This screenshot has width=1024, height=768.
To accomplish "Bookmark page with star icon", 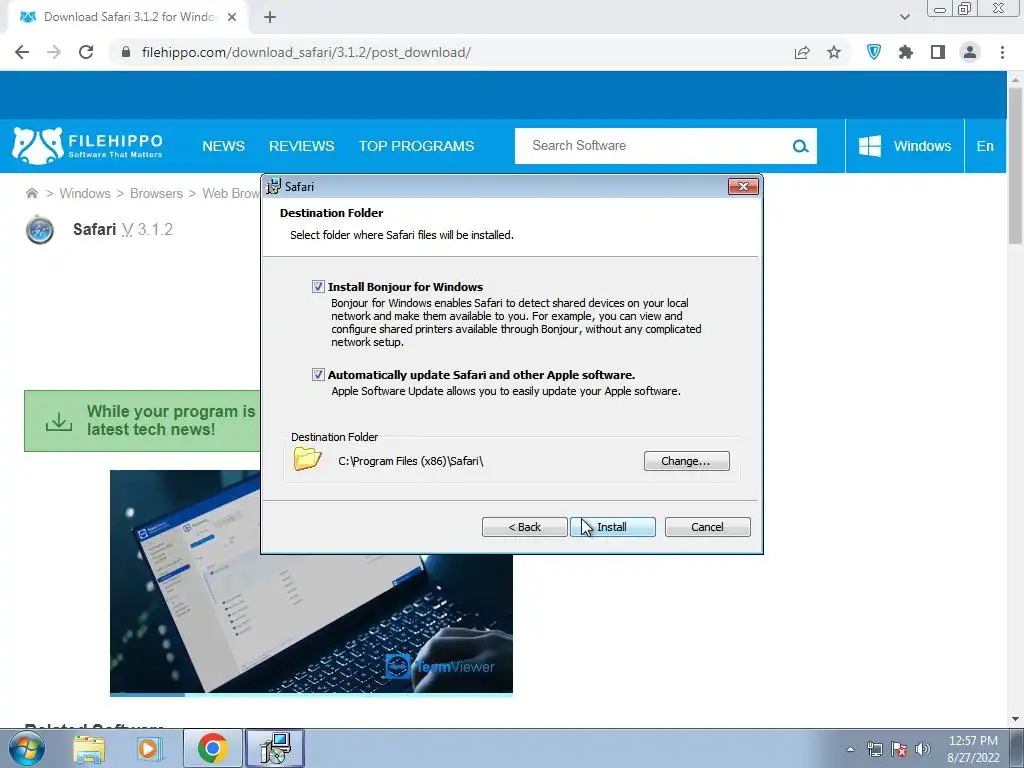I will coord(834,52).
